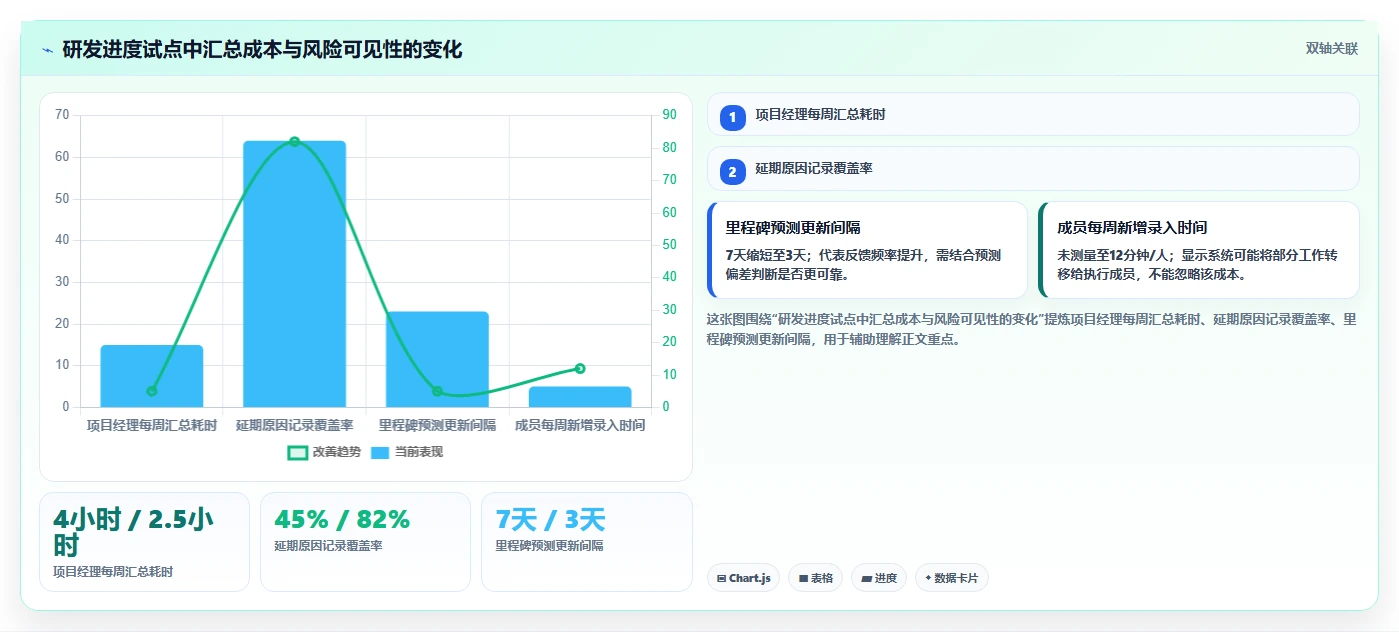The width and height of the screenshot is (1399, 632).
Task: Click the small 成员每周新增录入时间 bar
Action: [580, 397]
